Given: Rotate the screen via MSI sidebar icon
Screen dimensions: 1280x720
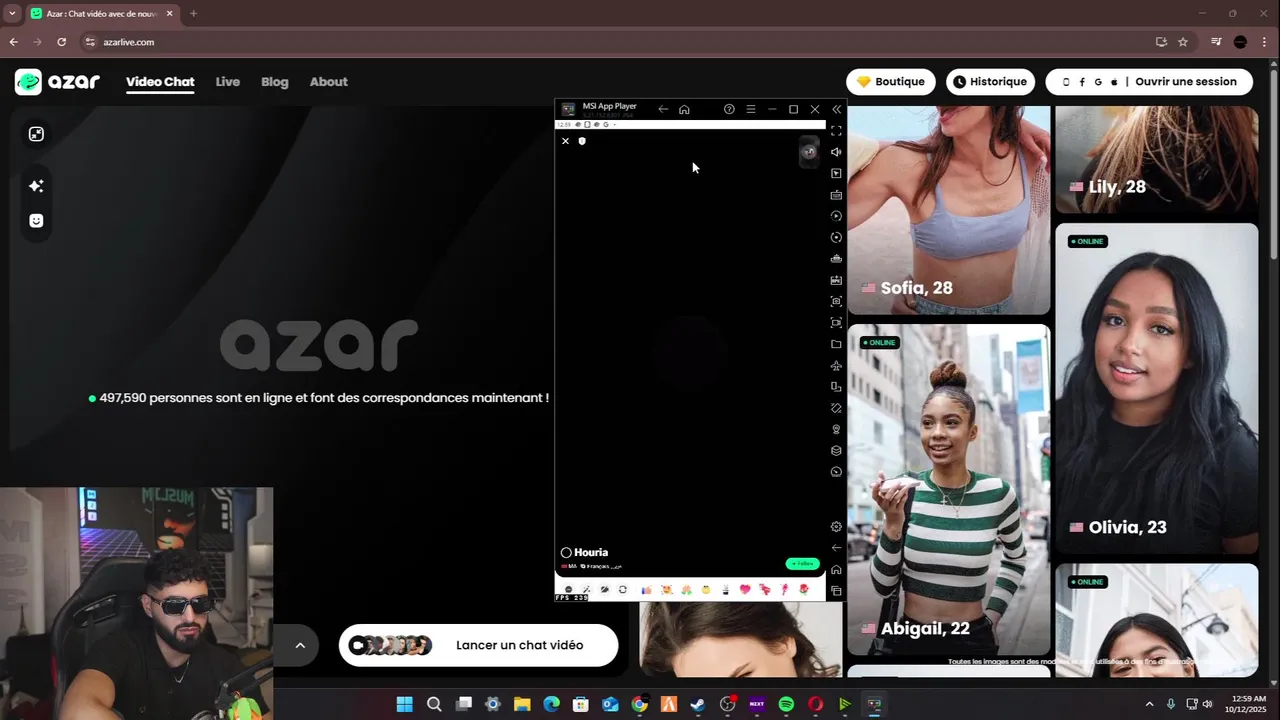Looking at the screenshot, I should (836, 387).
